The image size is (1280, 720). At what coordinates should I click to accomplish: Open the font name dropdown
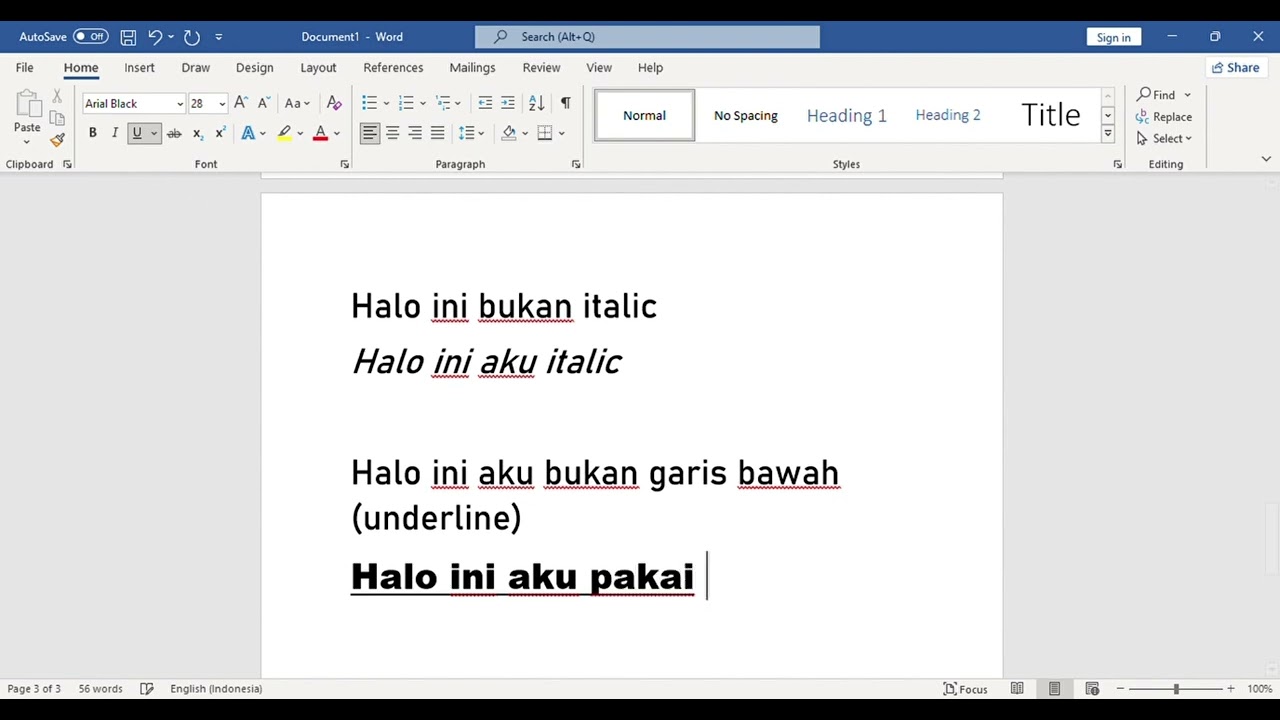180,104
